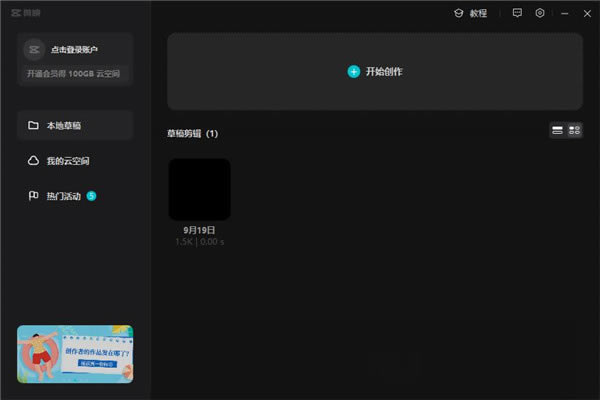Screen dimensions: 600x400
Task: Click 点击登录账户 to sign in
Action: (74, 49)
